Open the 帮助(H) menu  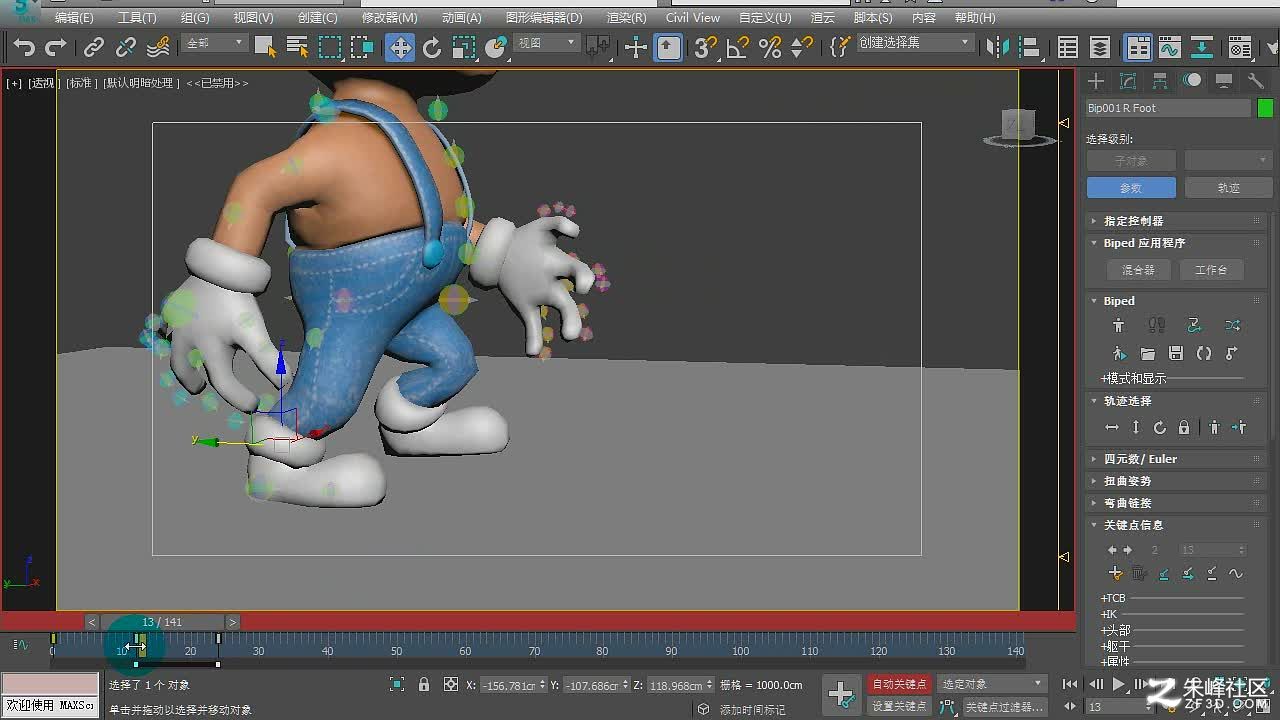click(x=975, y=18)
